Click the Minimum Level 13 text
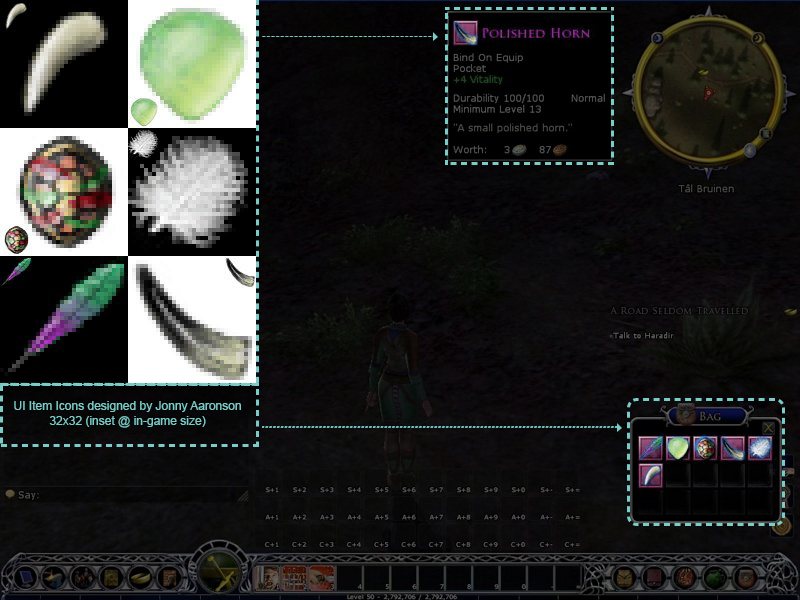 pos(497,109)
